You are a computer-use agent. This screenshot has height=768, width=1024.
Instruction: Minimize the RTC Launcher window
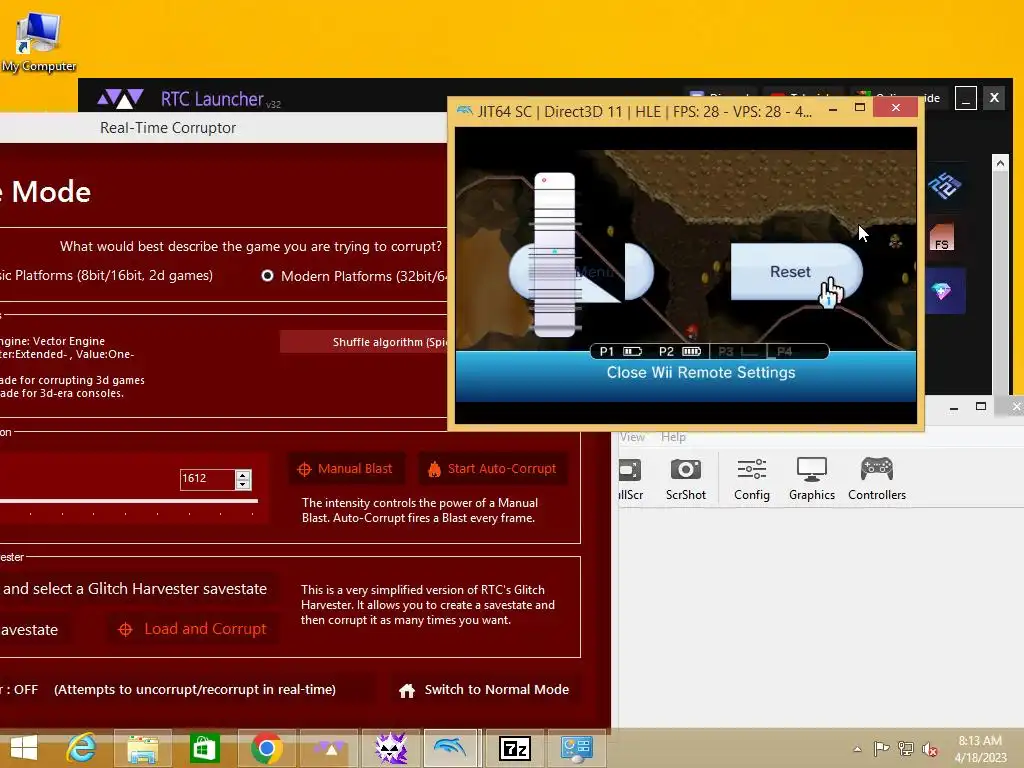point(965,98)
